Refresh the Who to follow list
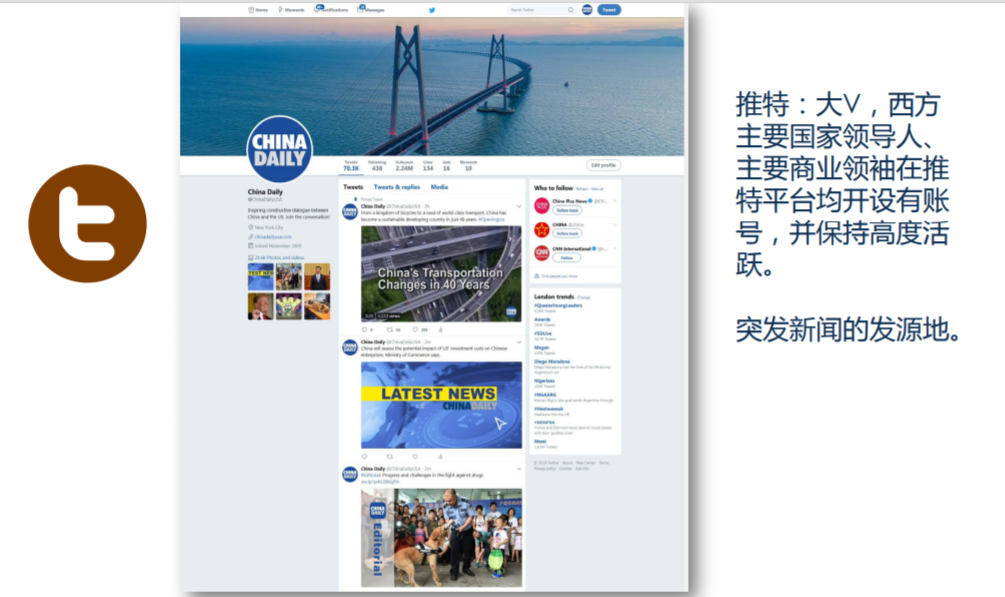 click(x=582, y=189)
